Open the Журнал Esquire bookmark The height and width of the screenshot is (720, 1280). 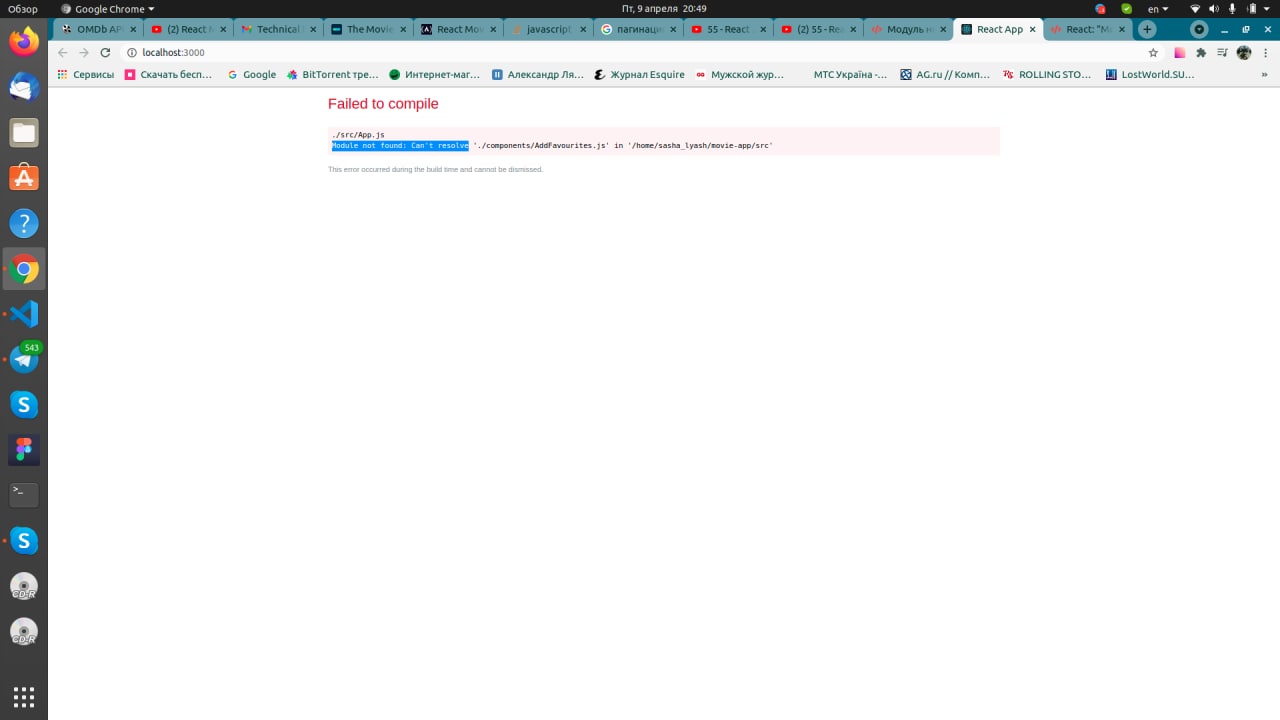[x=639, y=74]
